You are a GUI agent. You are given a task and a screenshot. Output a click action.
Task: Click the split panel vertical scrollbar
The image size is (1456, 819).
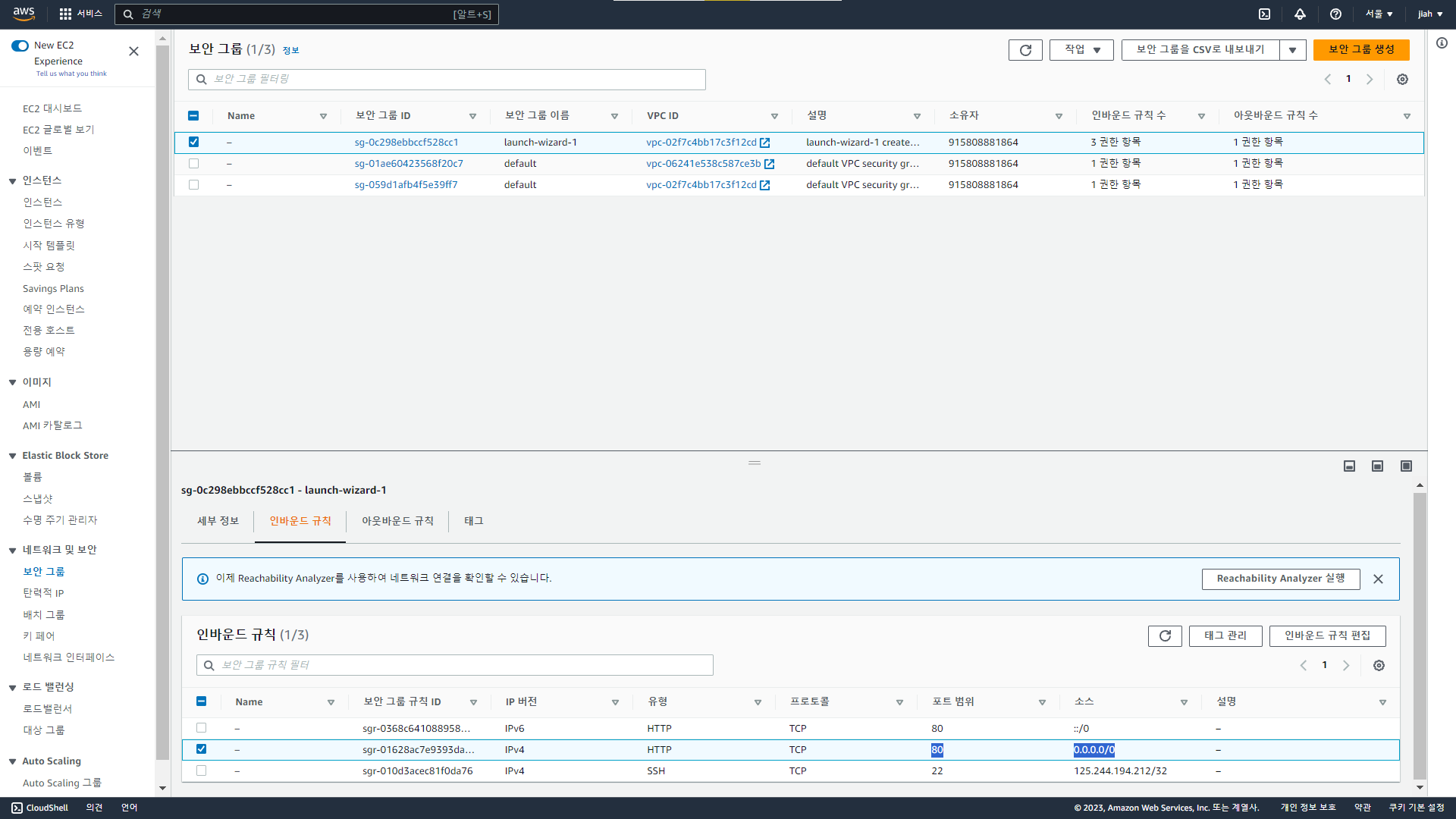click(1420, 635)
